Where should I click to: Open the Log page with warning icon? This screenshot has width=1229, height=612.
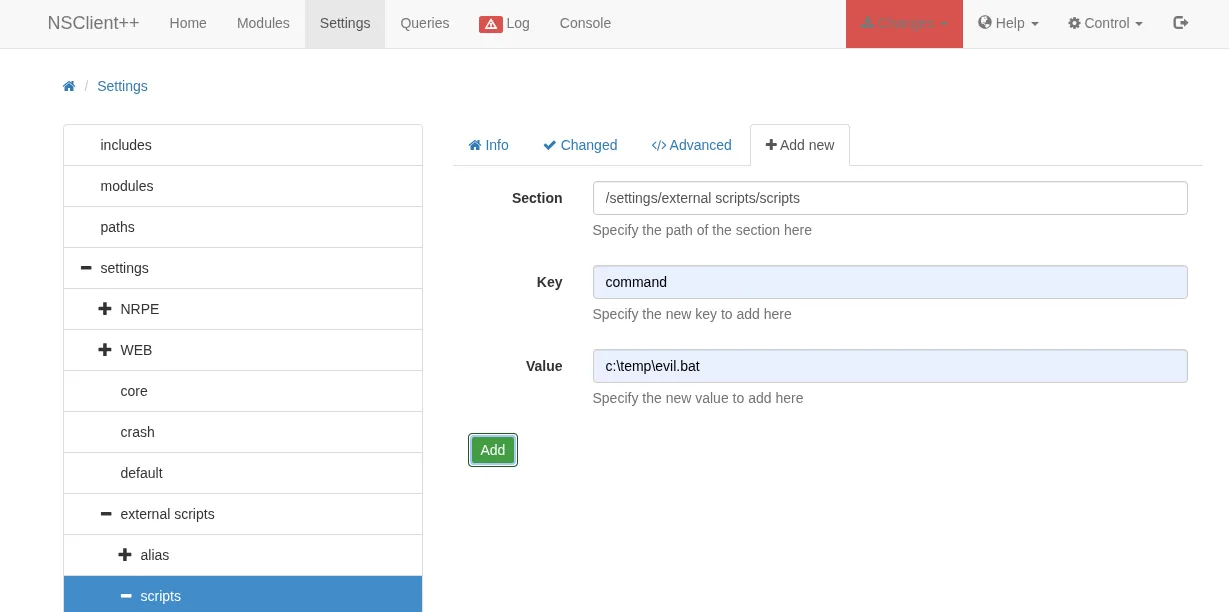click(504, 23)
